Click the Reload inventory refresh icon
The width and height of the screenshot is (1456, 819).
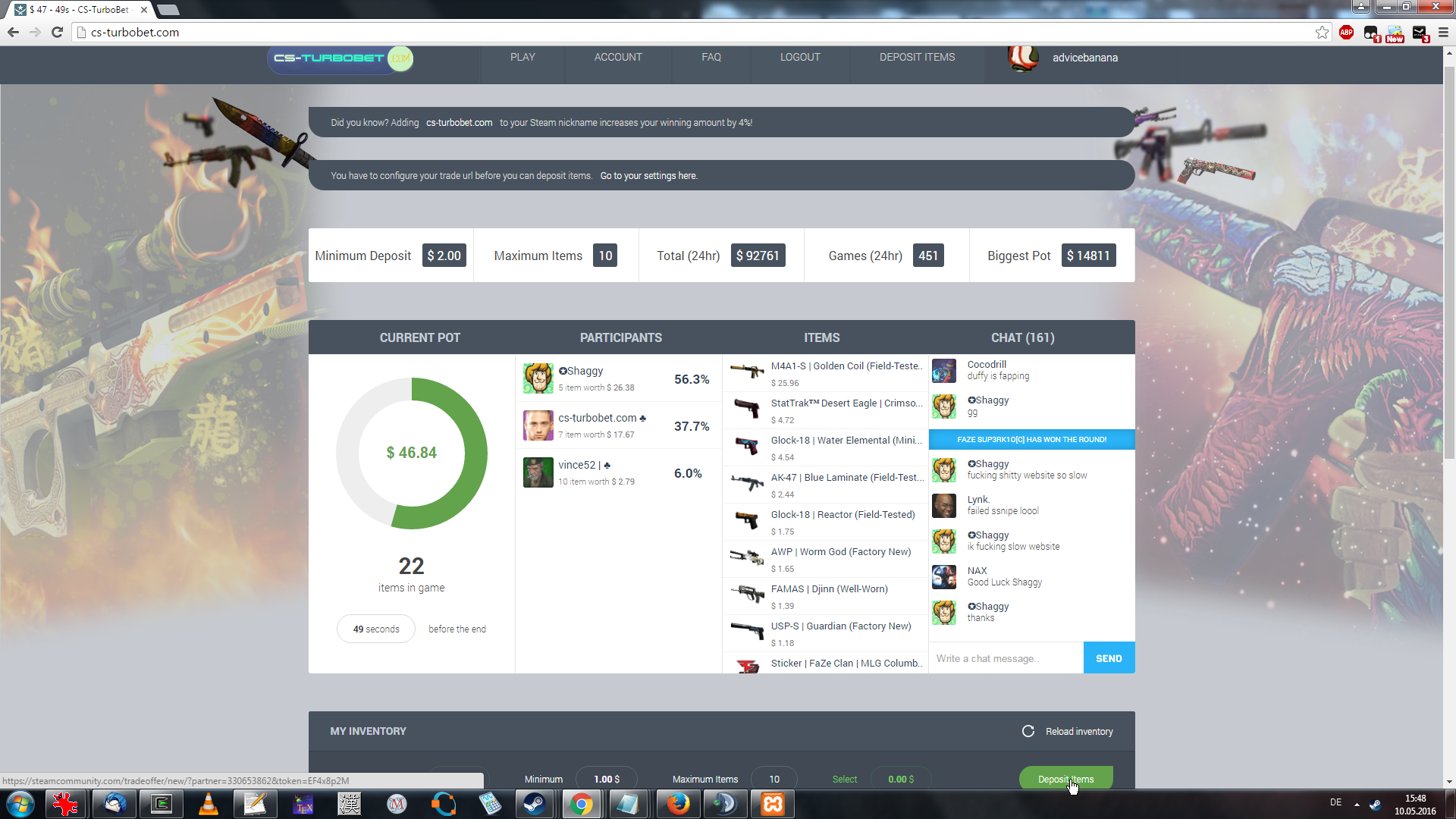pyautogui.click(x=1028, y=731)
